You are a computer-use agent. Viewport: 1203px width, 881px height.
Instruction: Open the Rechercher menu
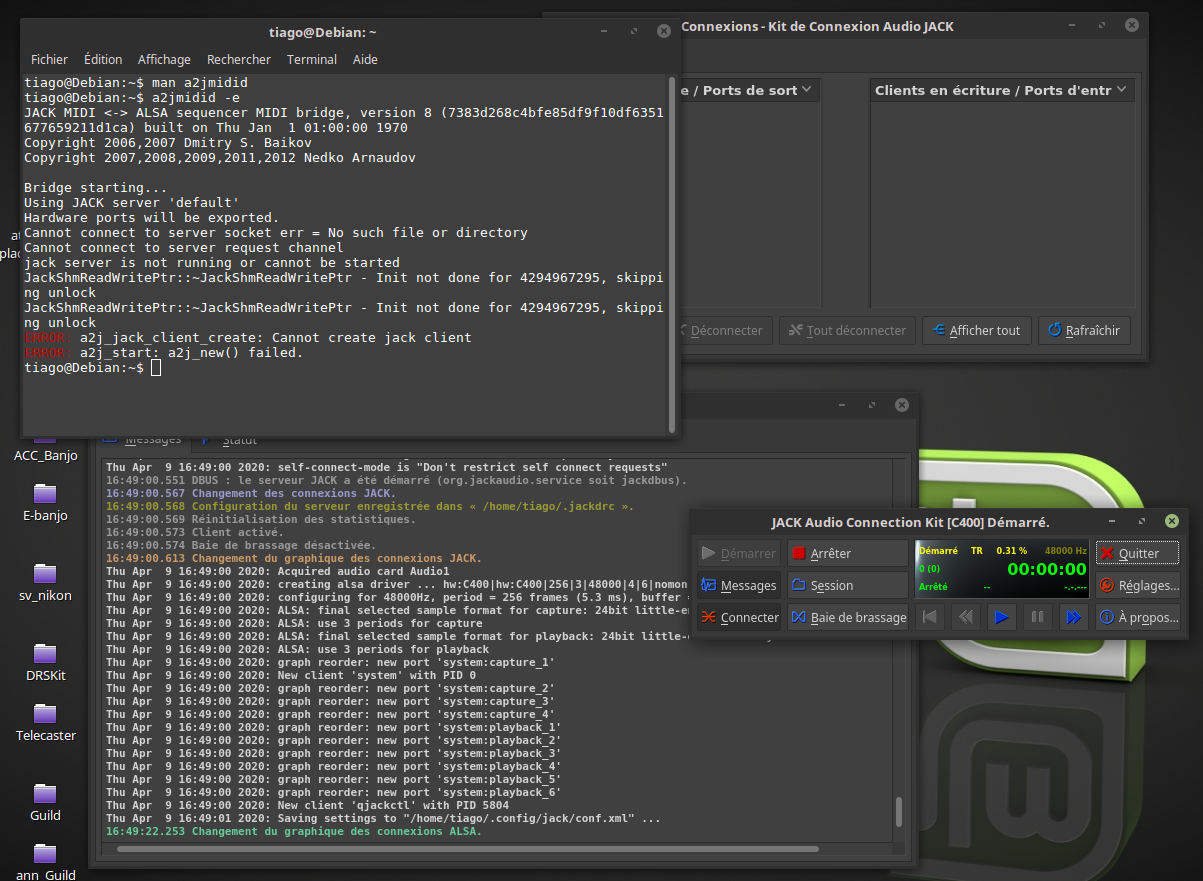[x=239, y=59]
